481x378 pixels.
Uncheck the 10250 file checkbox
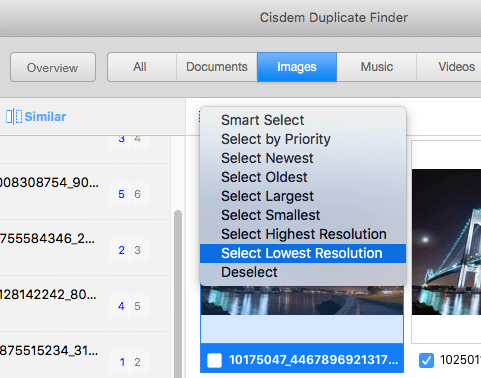click(426, 360)
